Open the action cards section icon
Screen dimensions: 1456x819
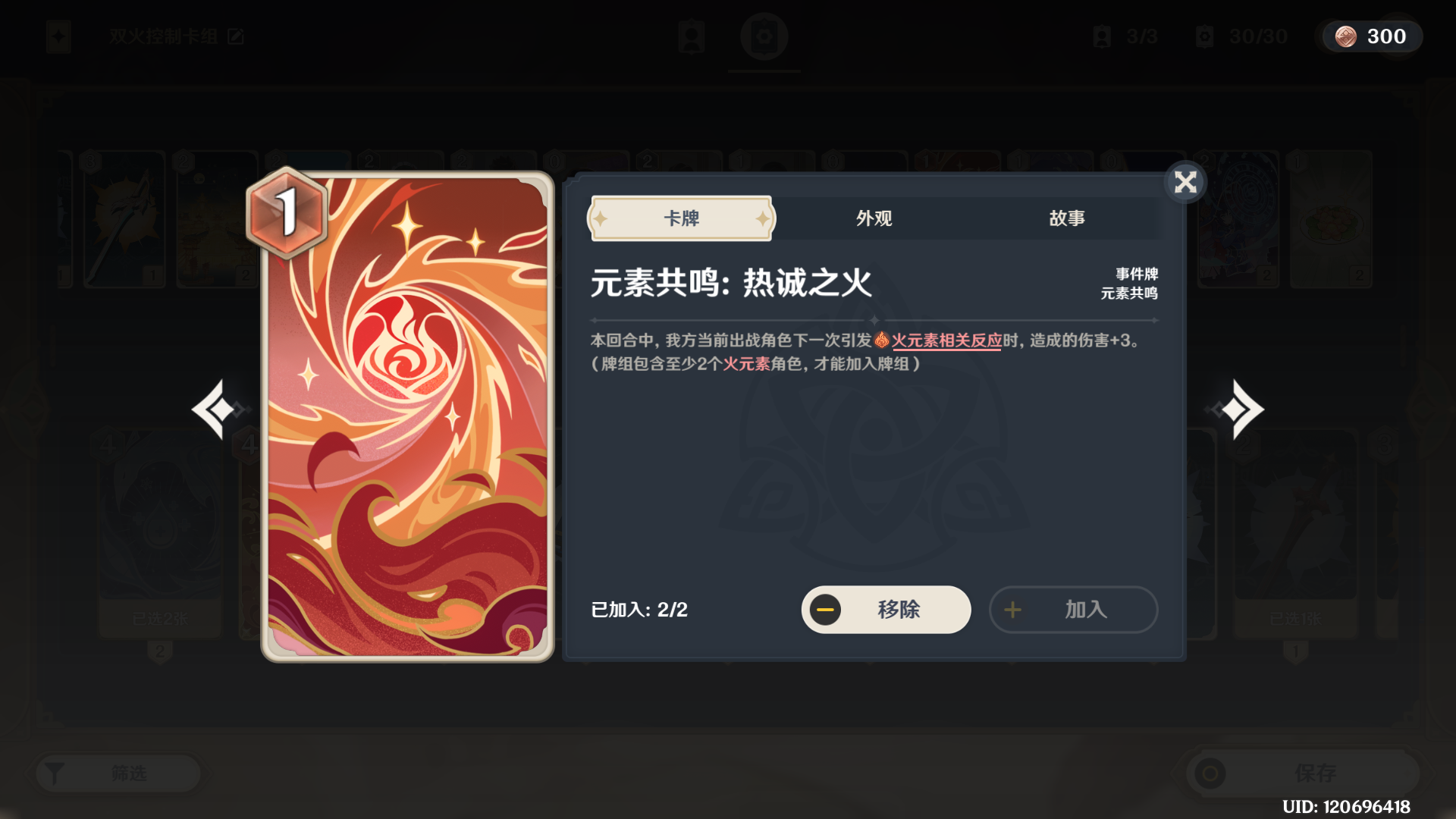[x=764, y=36]
